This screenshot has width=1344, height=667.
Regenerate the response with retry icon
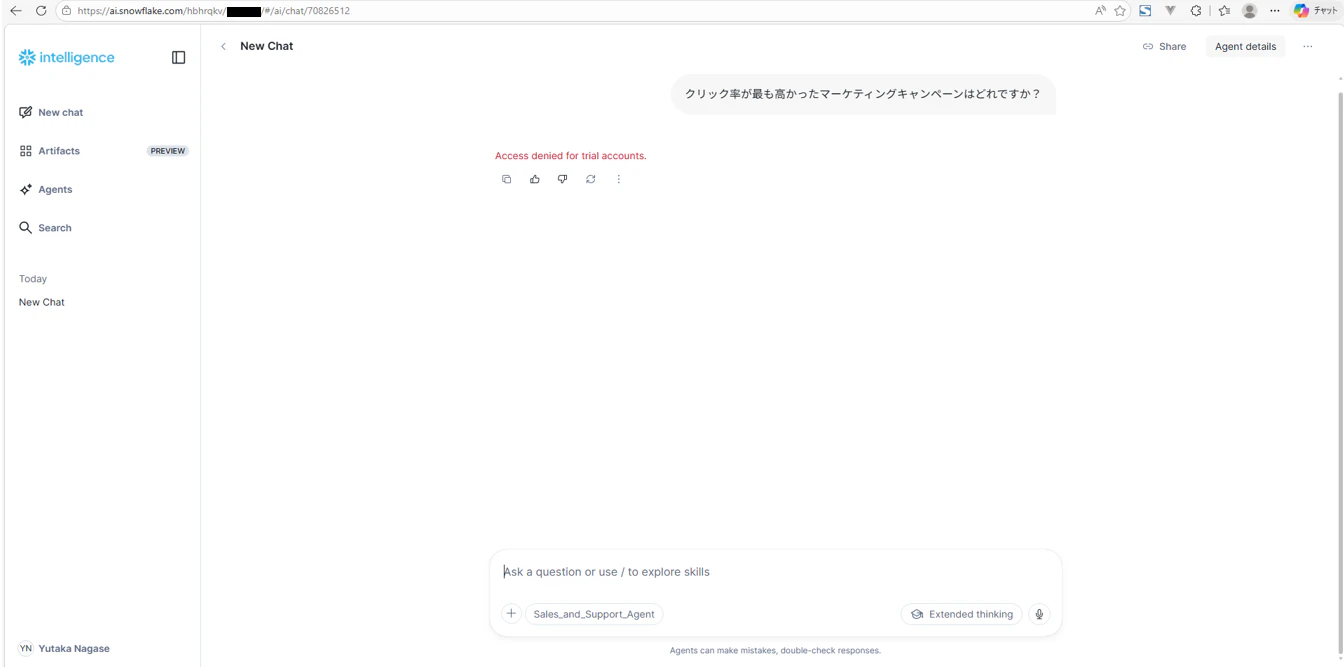[x=590, y=179]
